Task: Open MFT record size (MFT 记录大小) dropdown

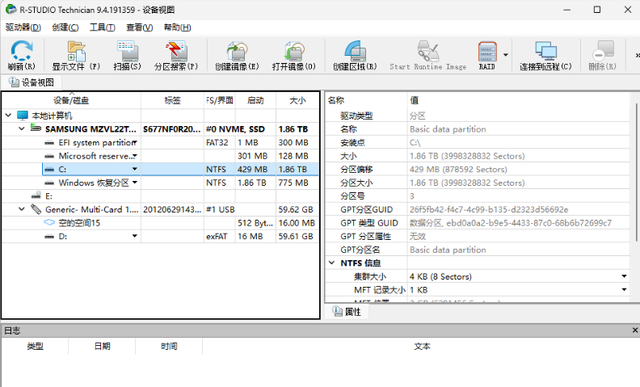Action: point(624,290)
